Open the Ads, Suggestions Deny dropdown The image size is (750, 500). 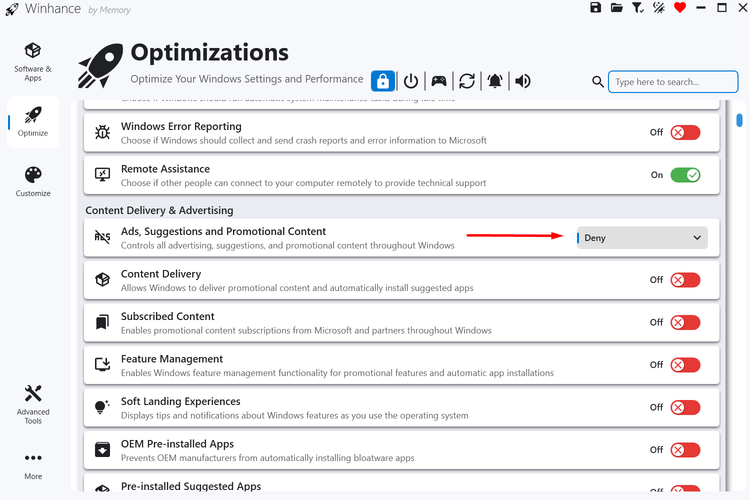point(642,238)
